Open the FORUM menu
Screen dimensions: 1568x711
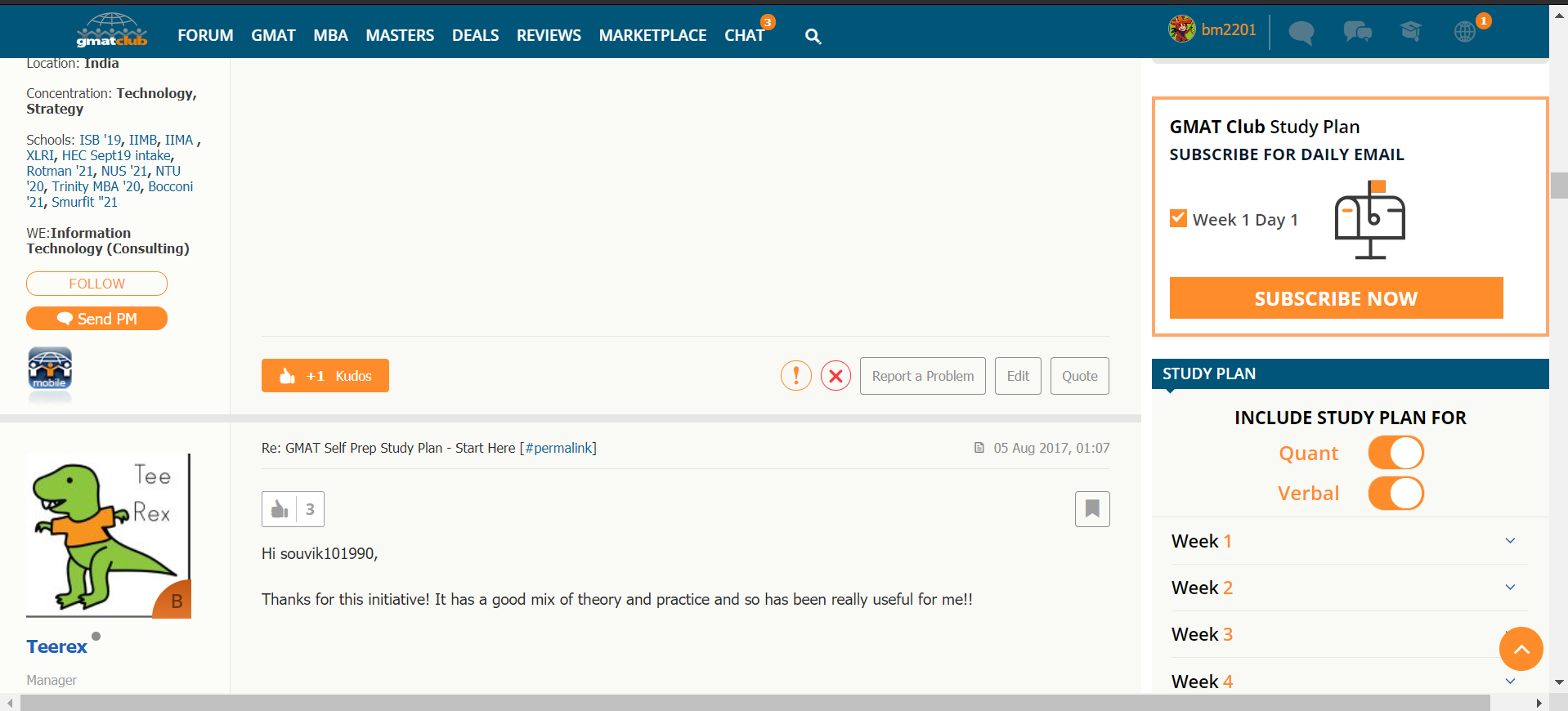coord(205,35)
